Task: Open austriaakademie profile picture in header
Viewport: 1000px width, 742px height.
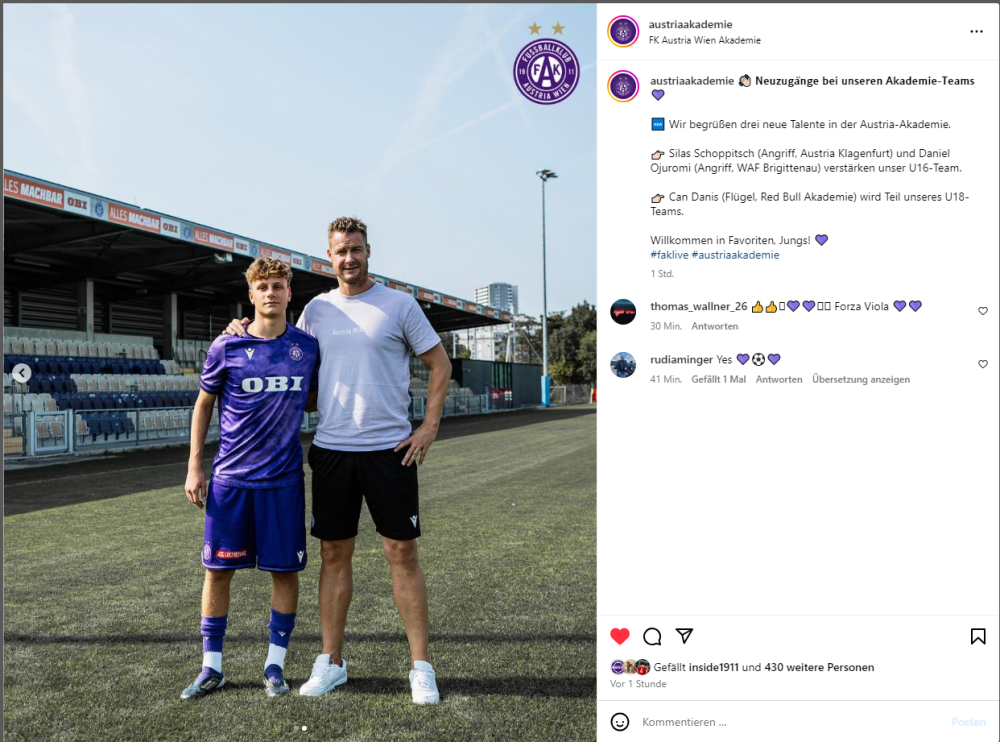Action: [623, 31]
